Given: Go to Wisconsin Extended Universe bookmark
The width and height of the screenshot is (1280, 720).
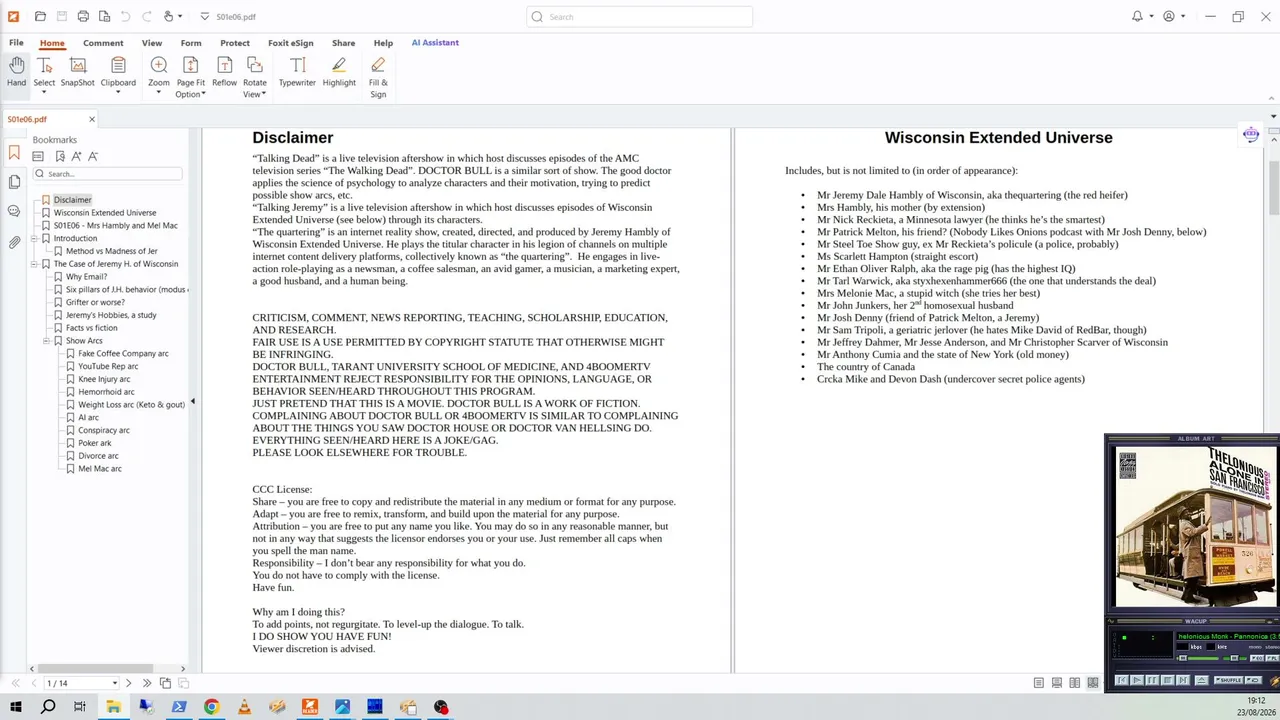Looking at the screenshot, I should [x=105, y=213].
